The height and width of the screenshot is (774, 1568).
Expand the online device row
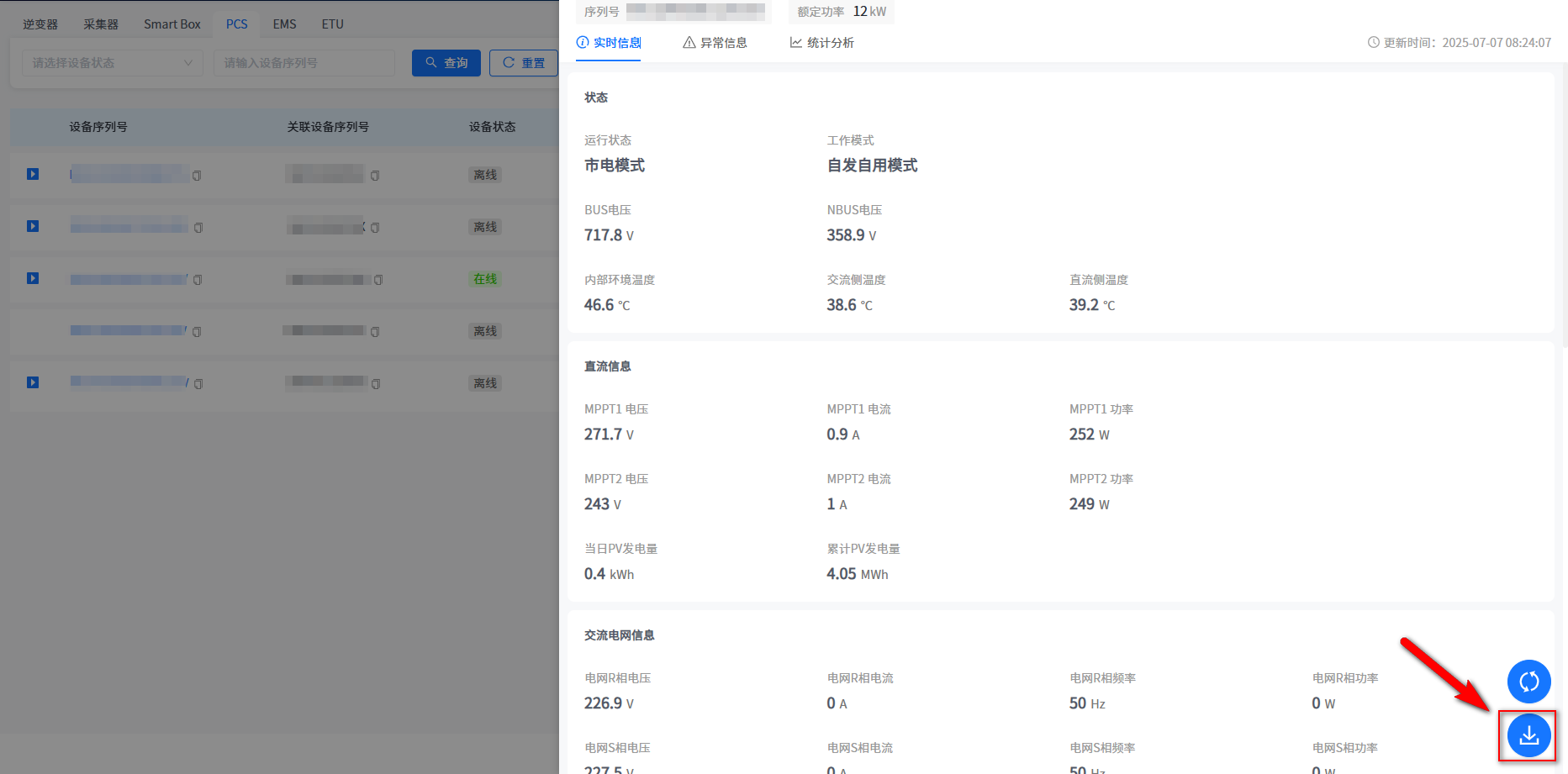point(33,278)
